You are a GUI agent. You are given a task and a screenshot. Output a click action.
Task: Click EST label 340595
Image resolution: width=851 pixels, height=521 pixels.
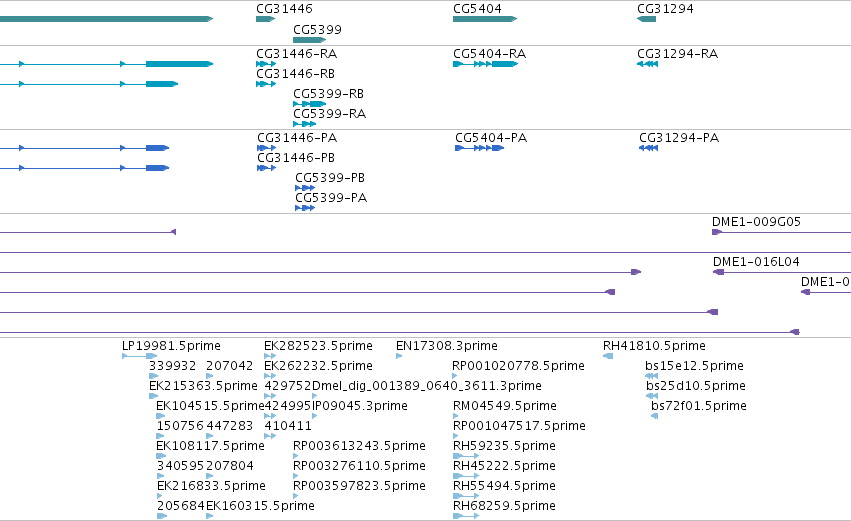pyautogui.click(x=180, y=467)
